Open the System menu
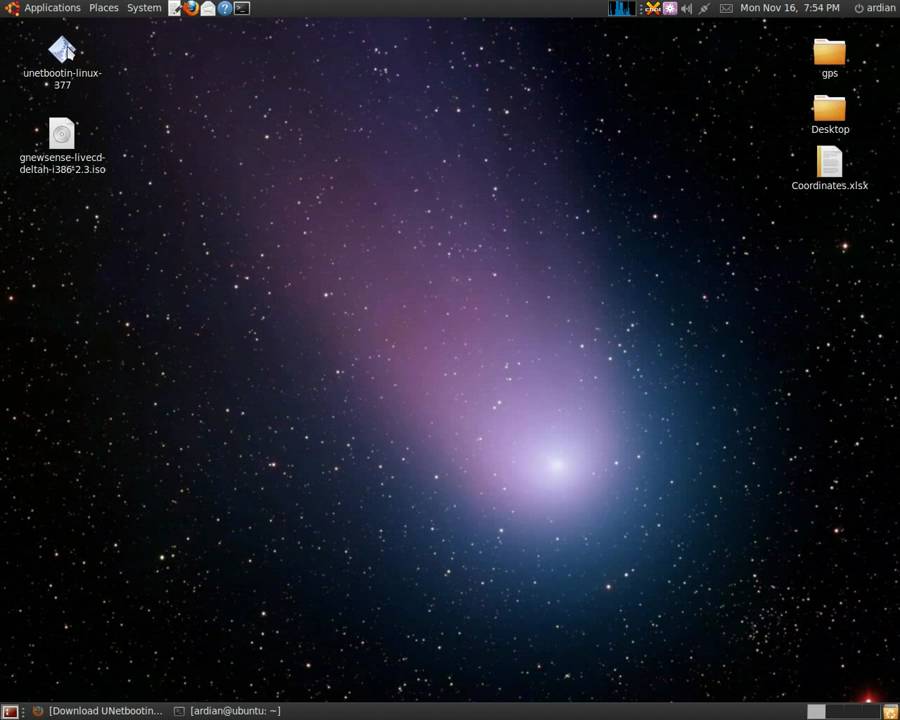Image resolution: width=900 pixels, height=720 pixels. [x=144, y=8]
